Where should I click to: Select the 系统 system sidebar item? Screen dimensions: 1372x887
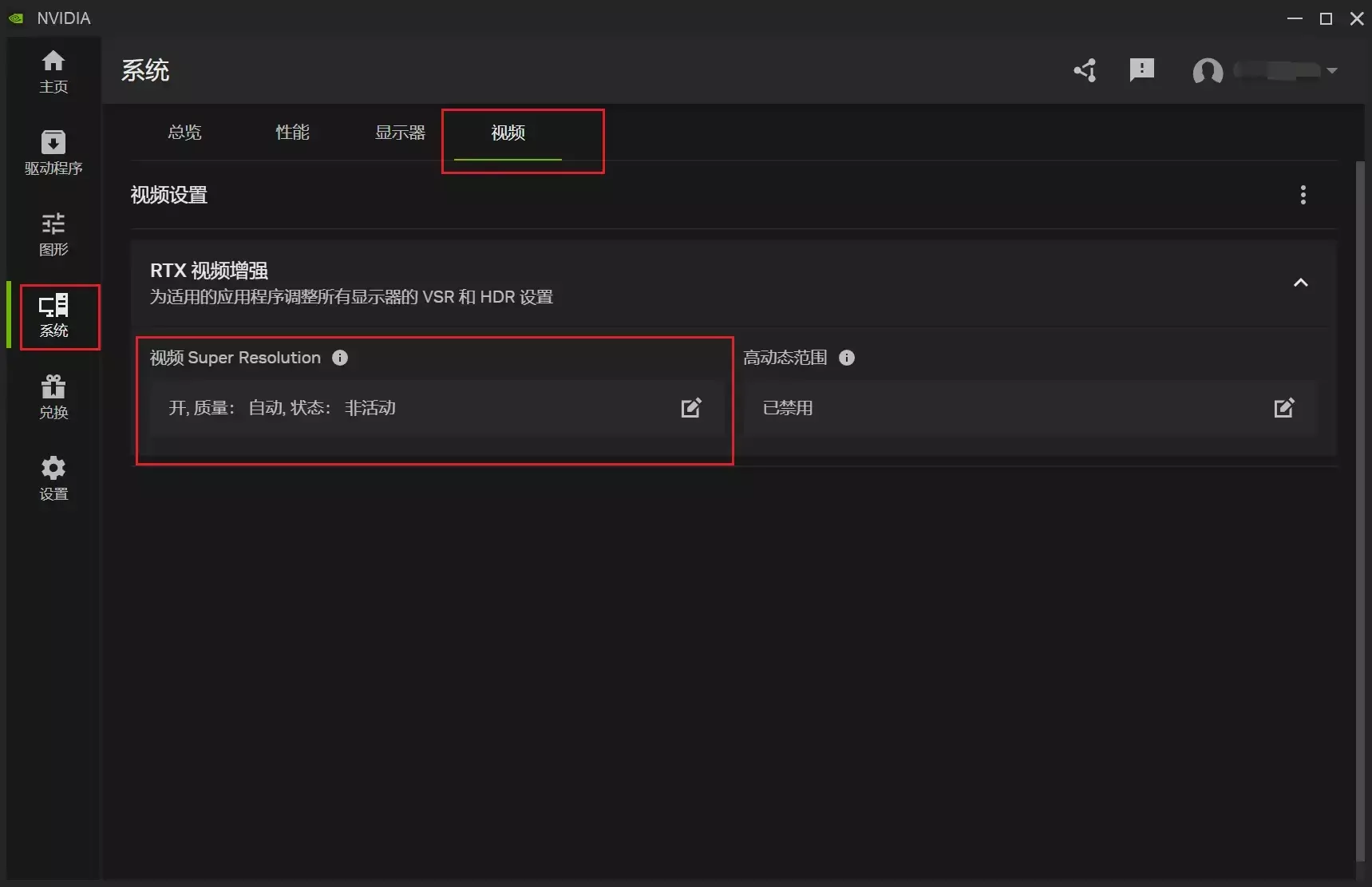53,316
